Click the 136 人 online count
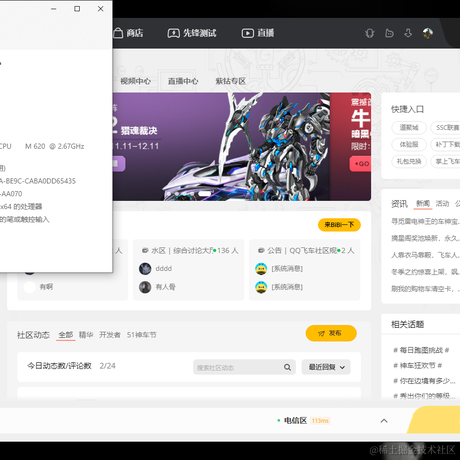The height and width of the screenshot is (460, 460). click(228, 251)
